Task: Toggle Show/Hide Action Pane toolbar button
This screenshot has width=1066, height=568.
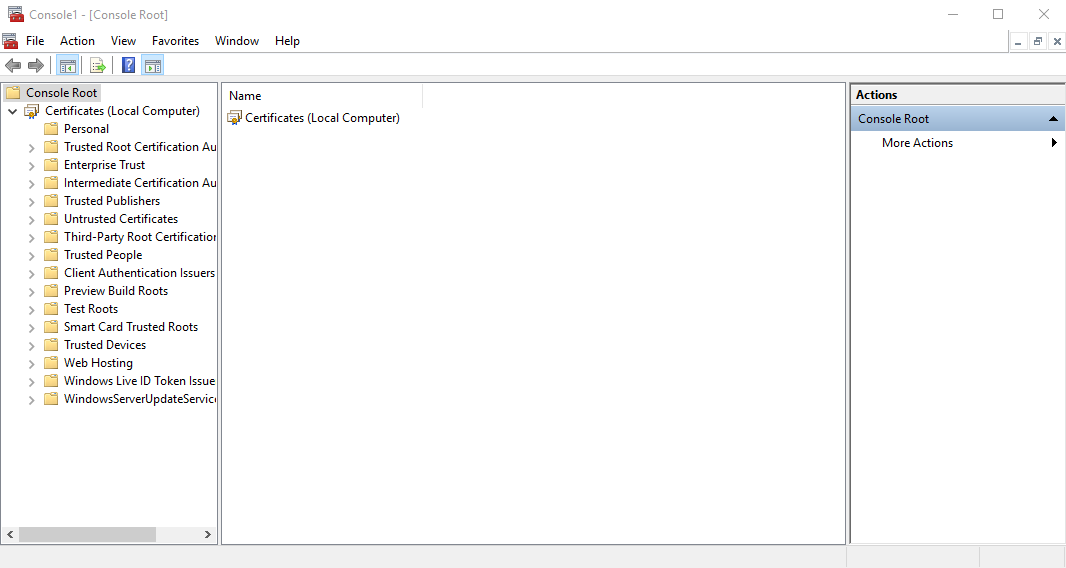Action: [x=152, y=66]
